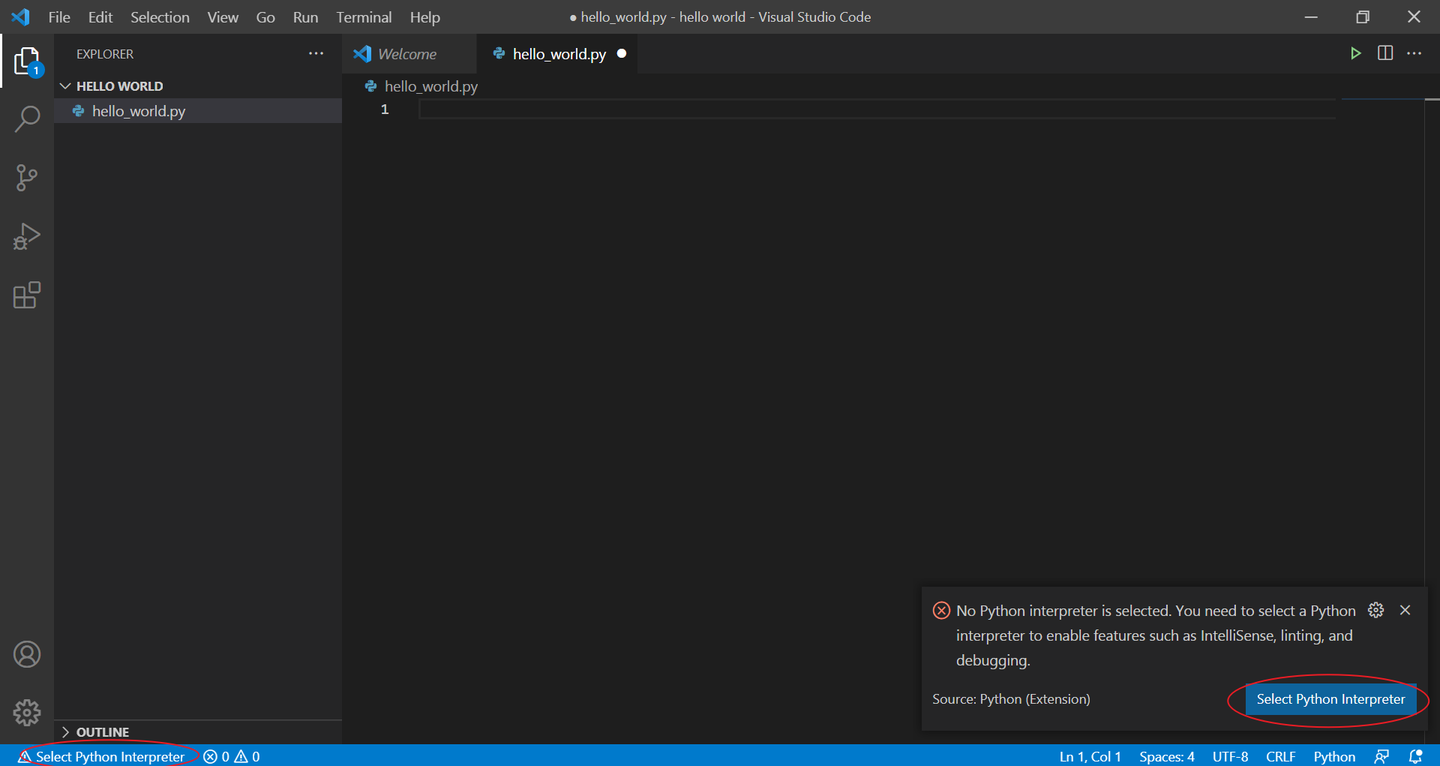The width and height of the screenshot is (1440, 766).
Task: Open the Search view in the activity bar
Action: point(27,118)
